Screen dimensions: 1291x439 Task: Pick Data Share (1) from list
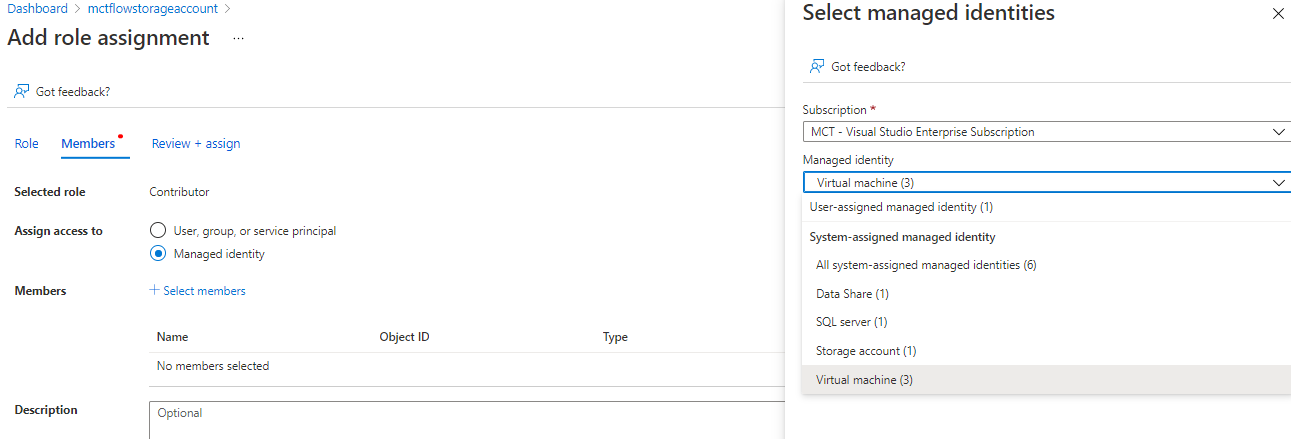(x=852, y=294)
